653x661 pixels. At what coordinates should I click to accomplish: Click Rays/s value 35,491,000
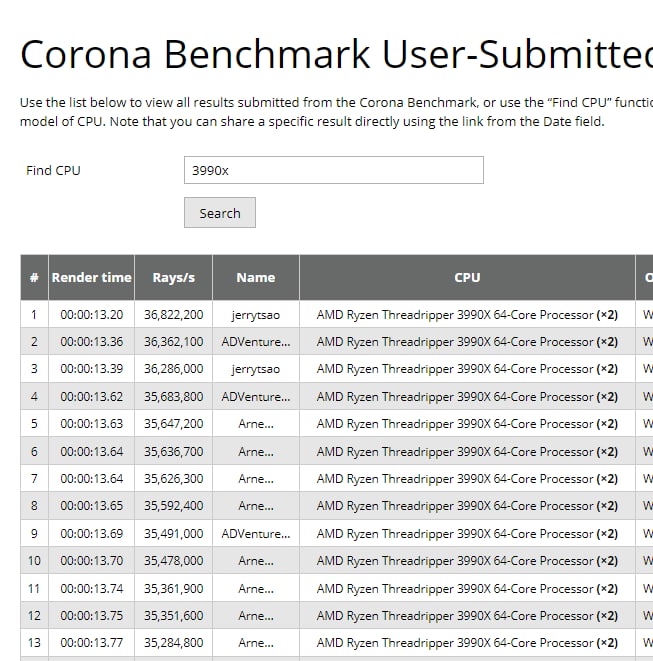pos(173,534)
